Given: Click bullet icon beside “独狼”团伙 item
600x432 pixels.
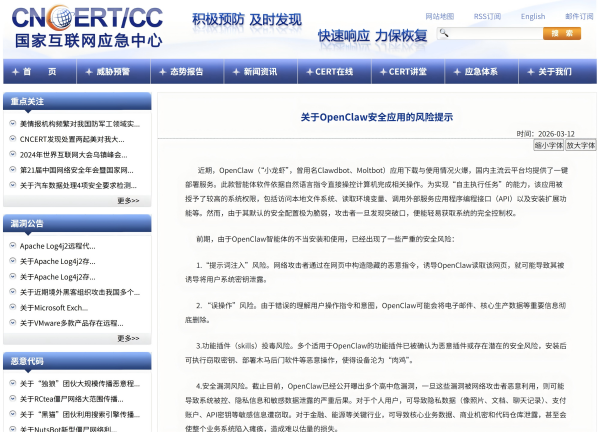Looking at the screenshot, I should click(x=13, y=383).
